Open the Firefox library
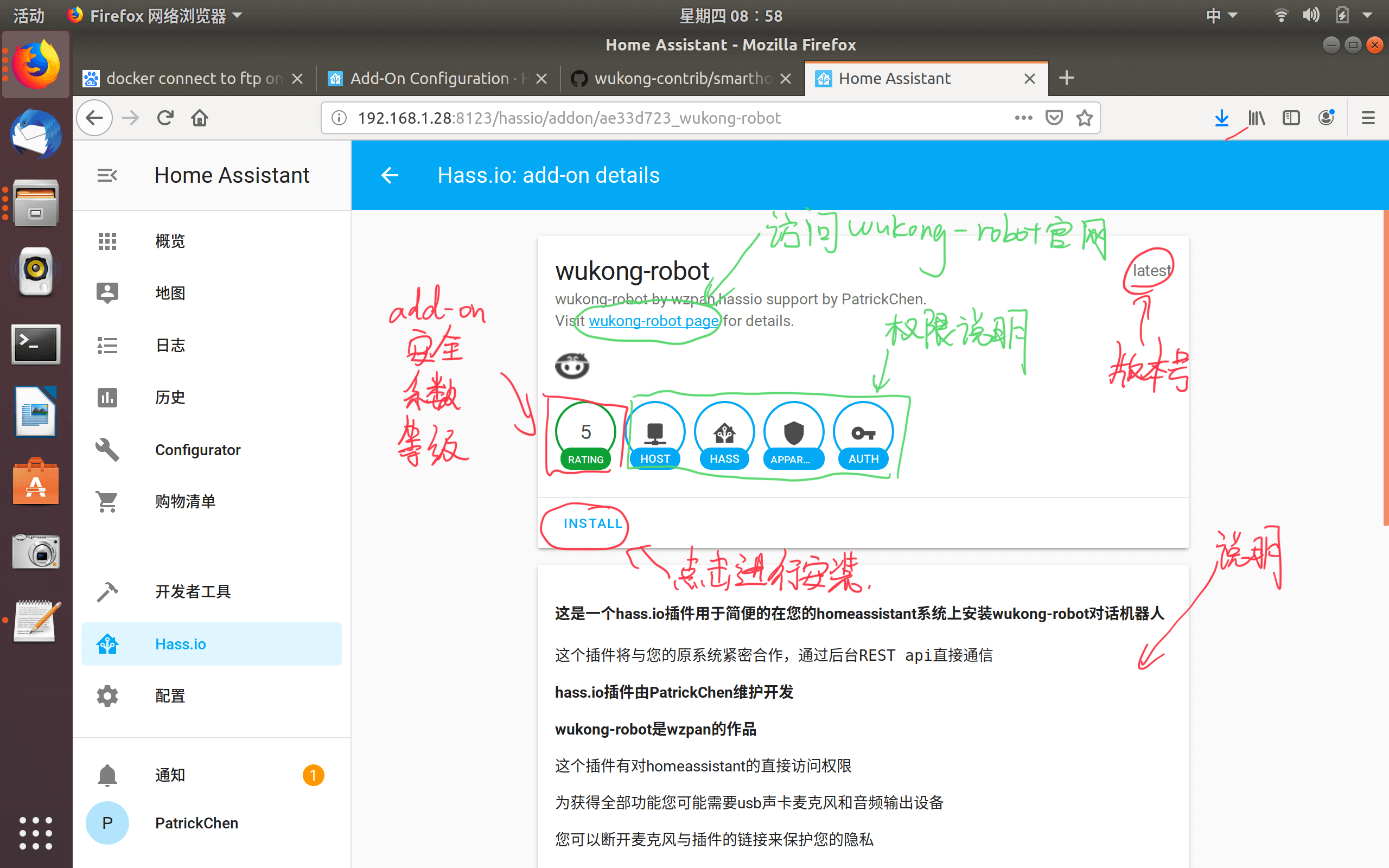Image resolution: width=1389 pixels, height=868 pixels. [x=1257, y=118]
